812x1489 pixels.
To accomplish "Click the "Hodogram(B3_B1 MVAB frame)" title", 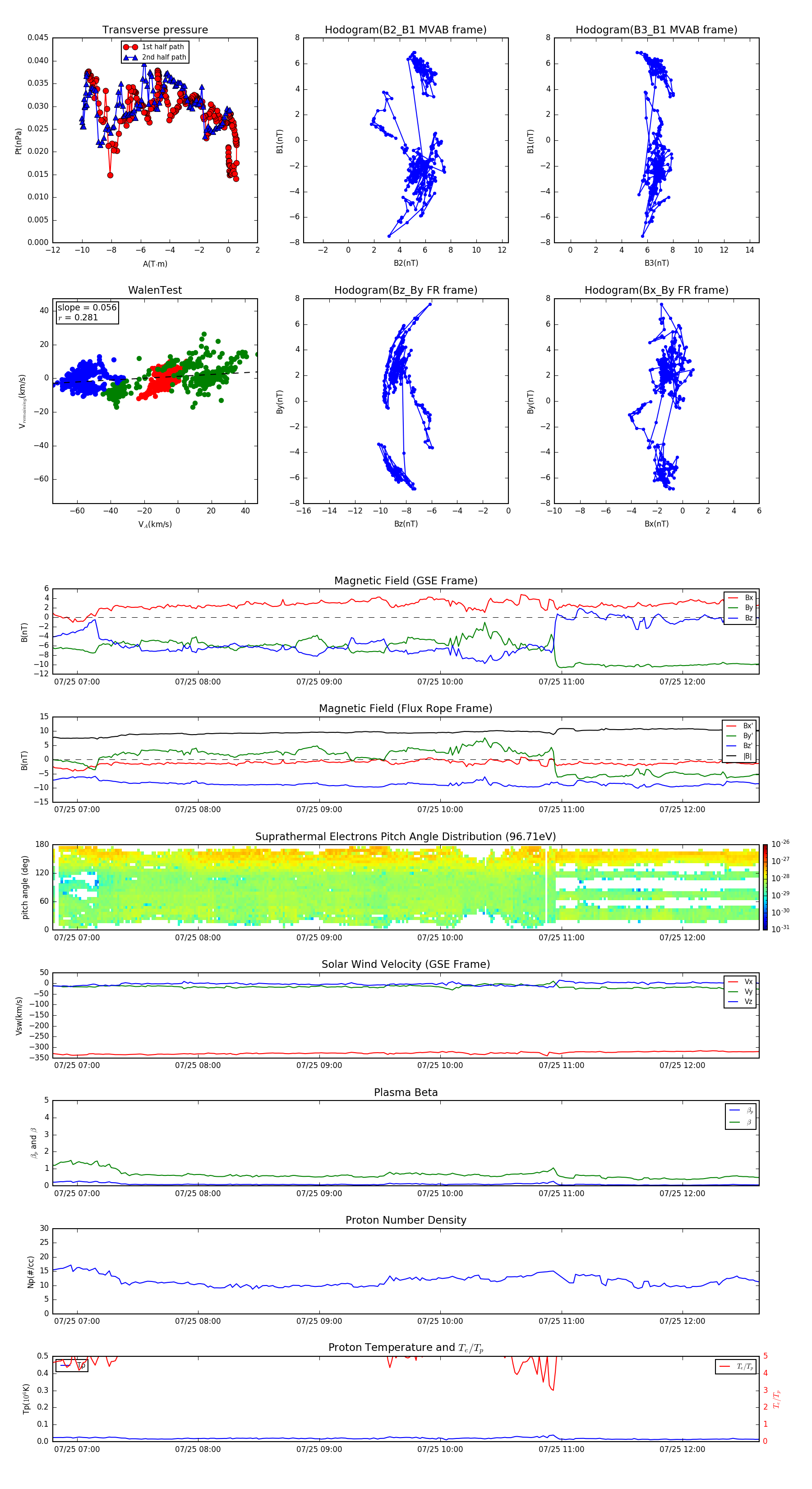I will 656,30.
